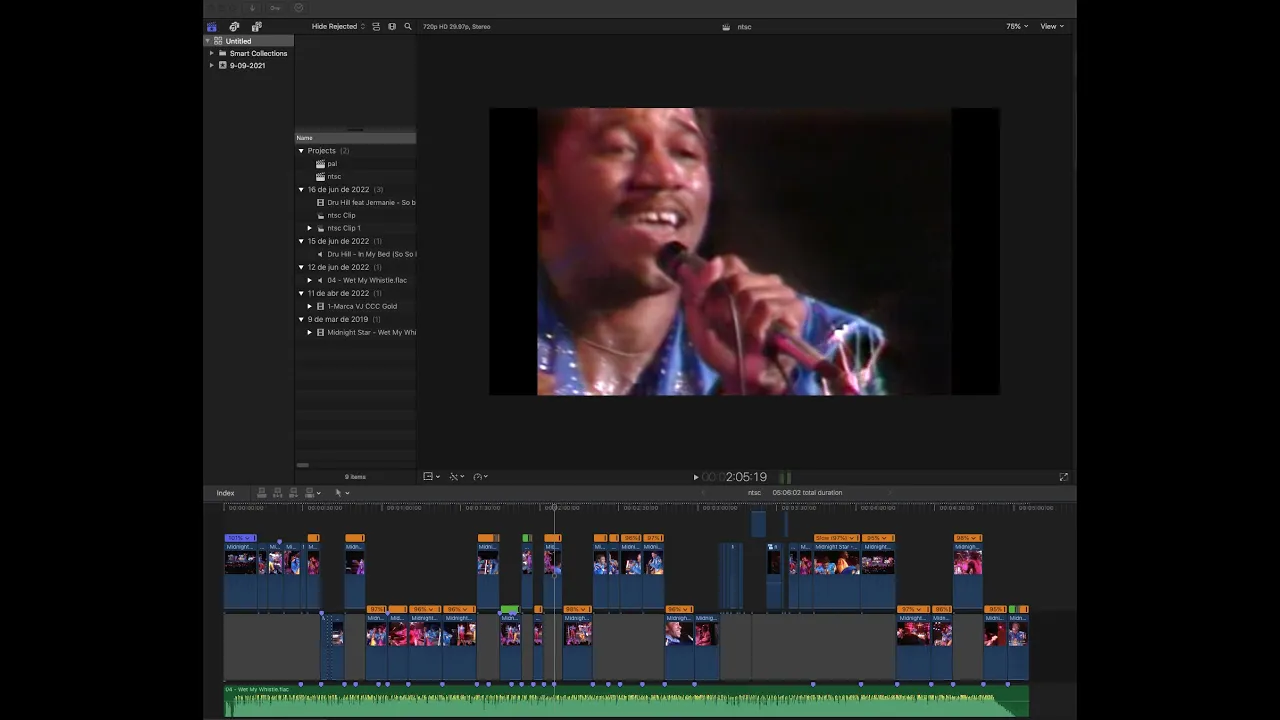Sort by the Name column header

pos(355,138)
